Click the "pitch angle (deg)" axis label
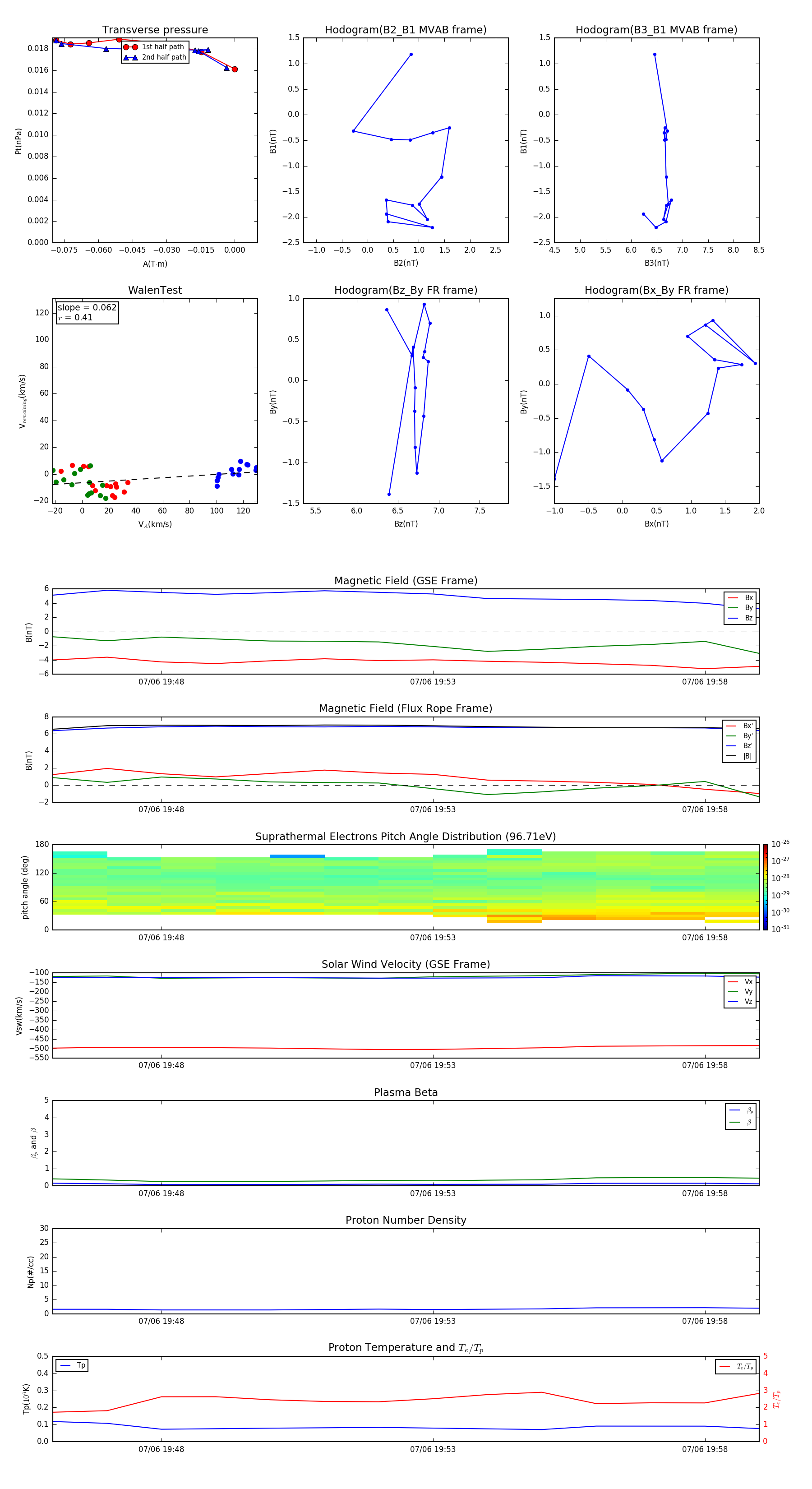812x1489 pixels. [25, 887]
